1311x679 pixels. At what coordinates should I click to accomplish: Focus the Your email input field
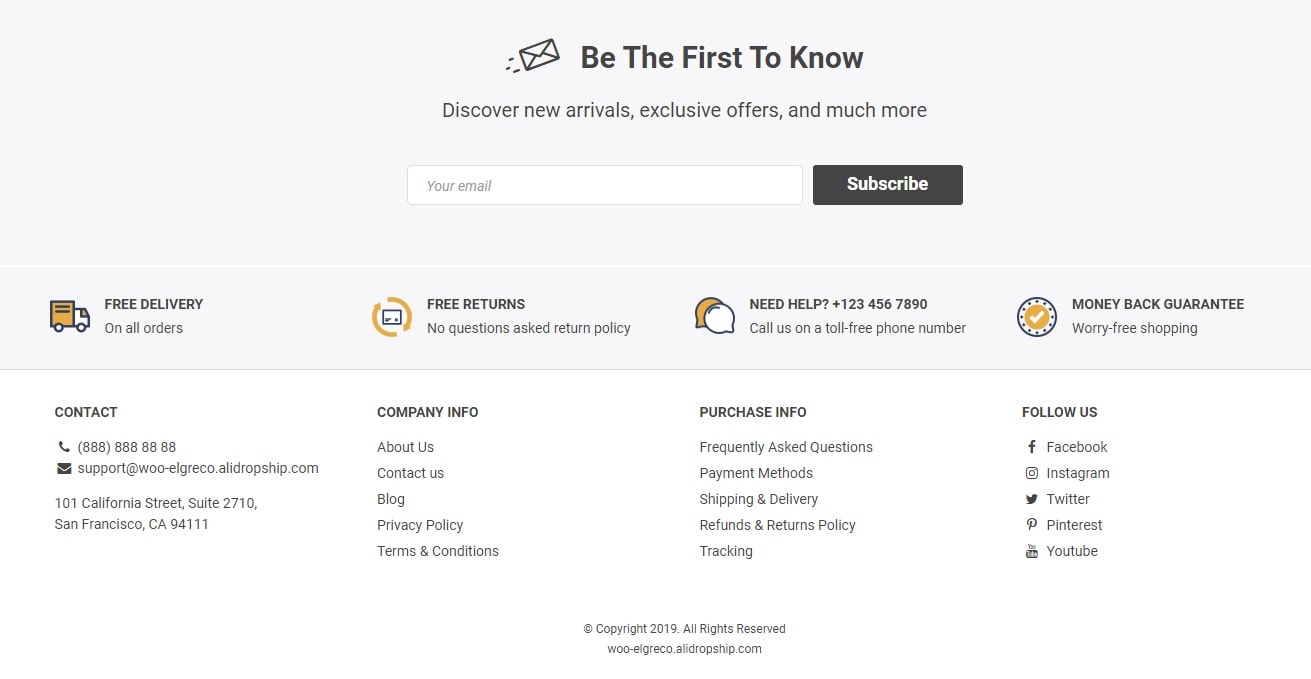coord(604,185)
